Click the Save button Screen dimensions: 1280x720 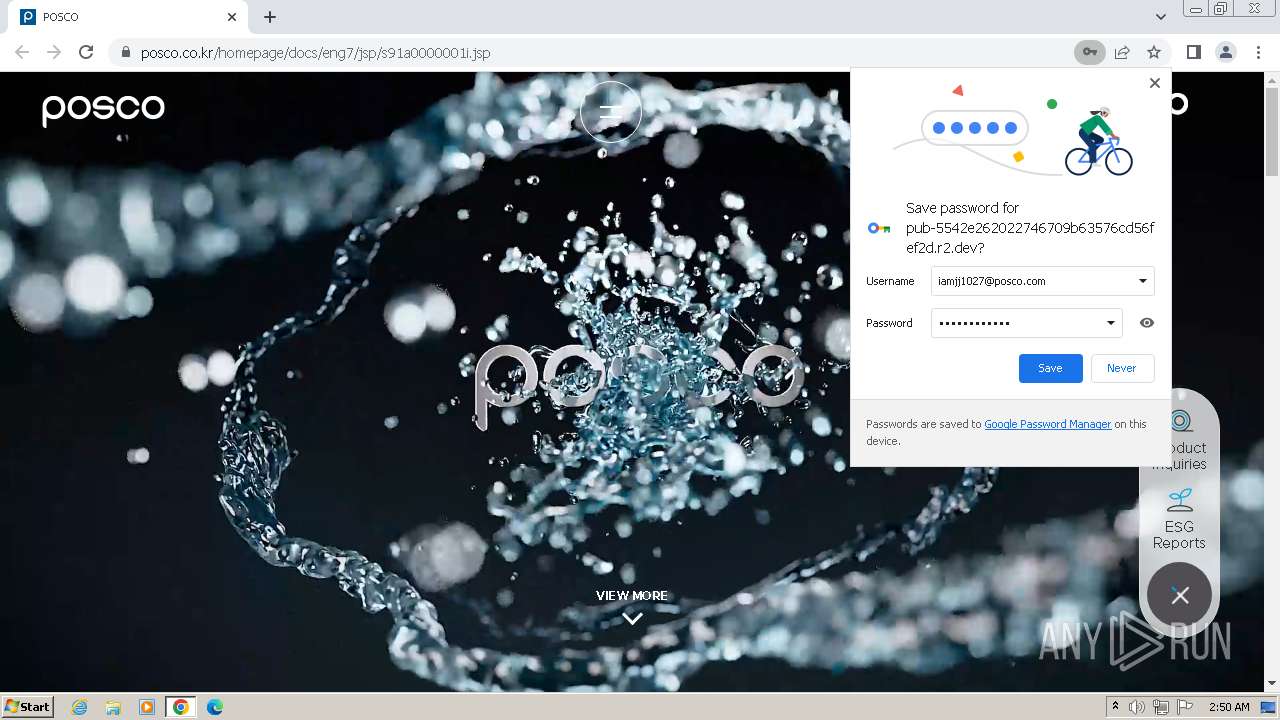(x=1050, y=368)
